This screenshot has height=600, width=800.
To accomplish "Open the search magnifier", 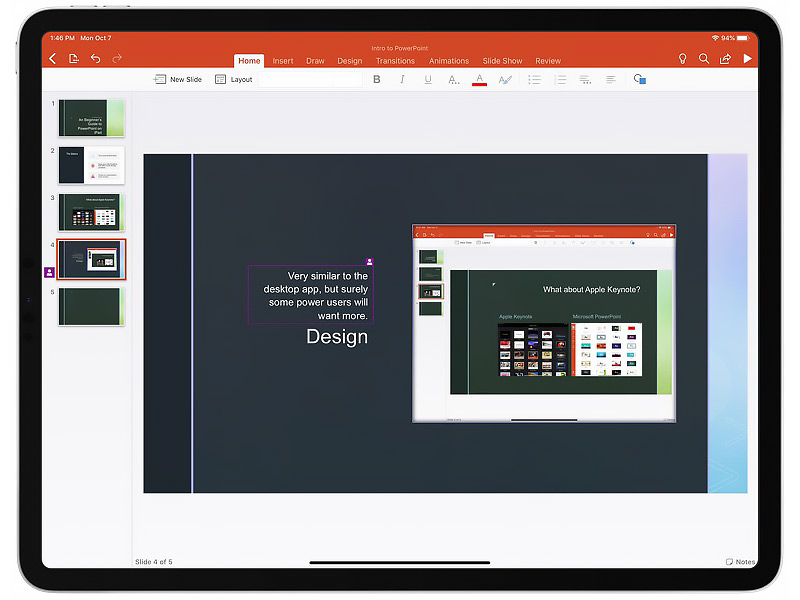I will (704, 59).
